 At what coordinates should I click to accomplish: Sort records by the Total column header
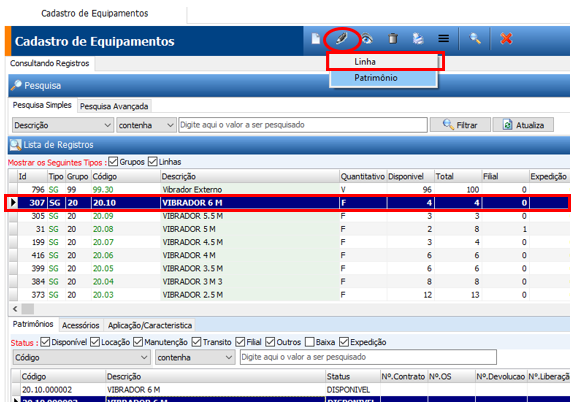[458, 176]
